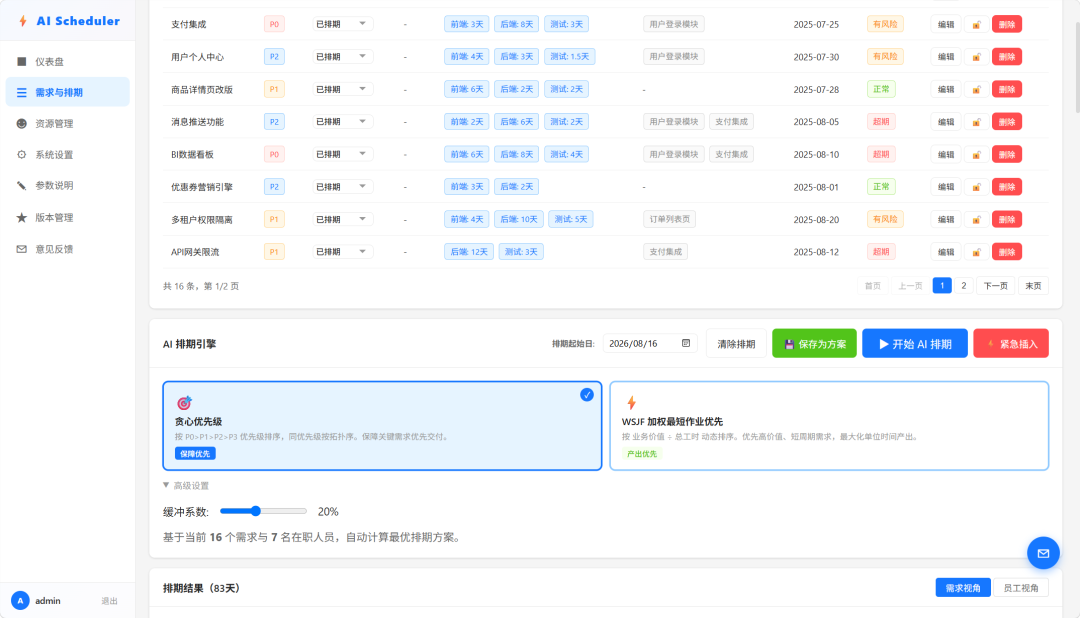Click page 1 pagination button
This screenshot has height=618, width=1080.
942,286
